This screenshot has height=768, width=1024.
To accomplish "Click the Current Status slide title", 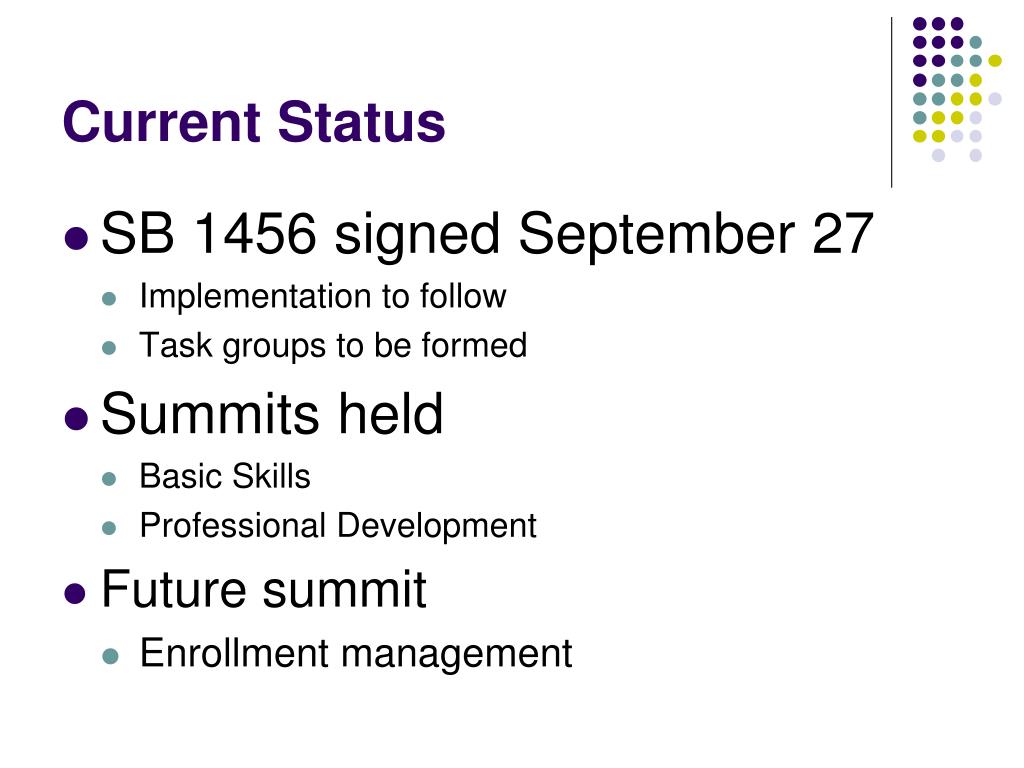I will pos(254,121).
